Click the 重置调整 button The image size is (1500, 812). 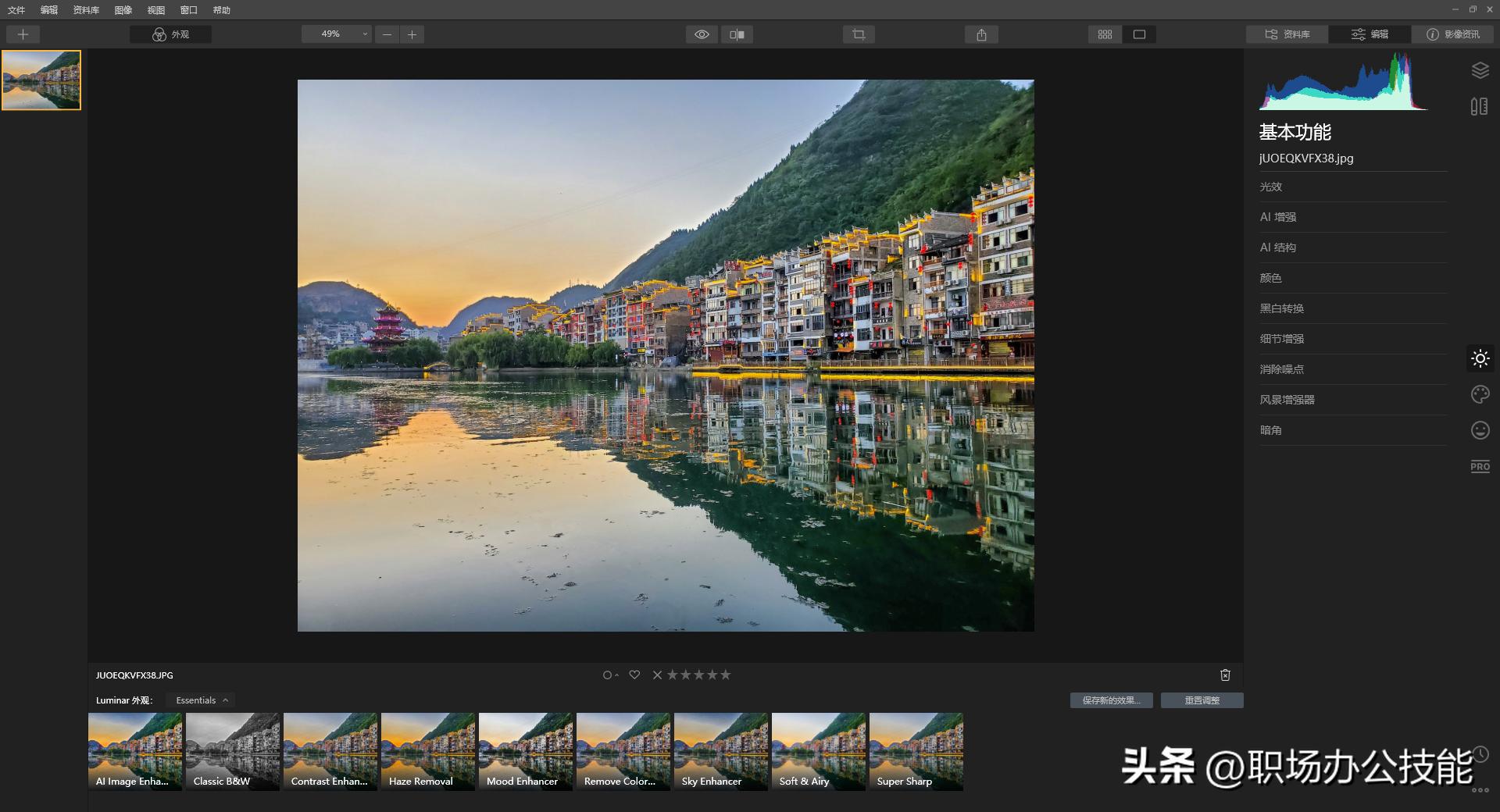point(1202,700)
